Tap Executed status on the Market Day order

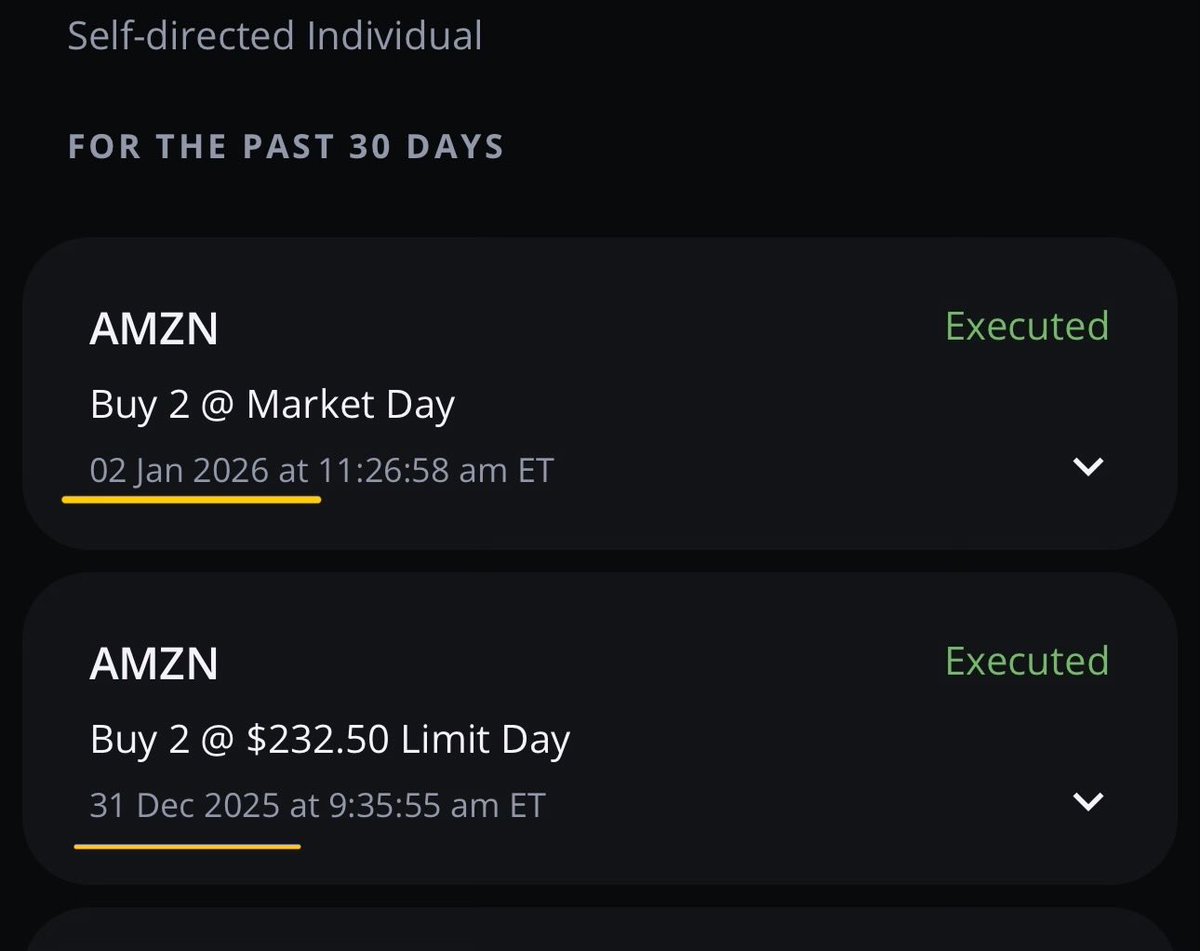(1027, 326)
